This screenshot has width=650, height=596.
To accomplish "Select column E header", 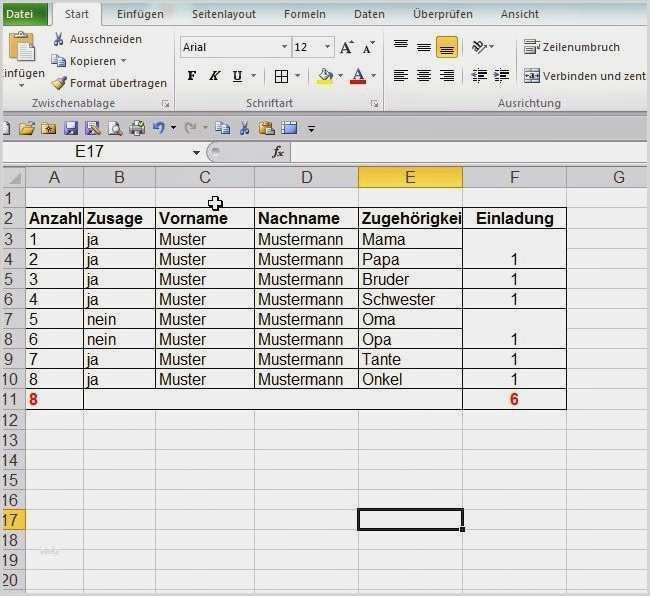I will pos(410,177).
